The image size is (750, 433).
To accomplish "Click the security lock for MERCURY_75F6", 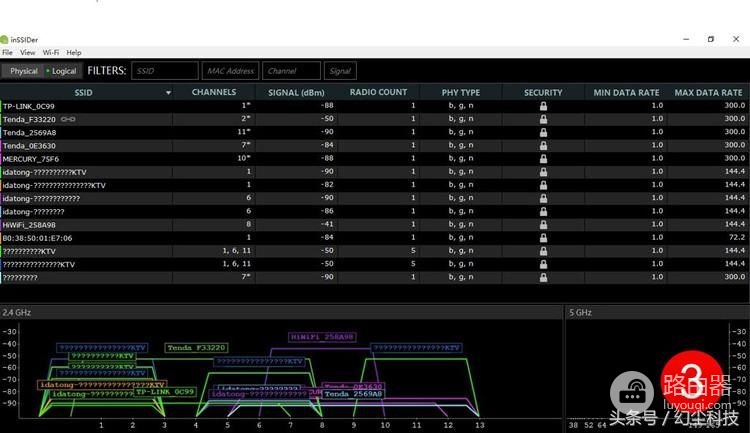I will (x=543, y=159).
